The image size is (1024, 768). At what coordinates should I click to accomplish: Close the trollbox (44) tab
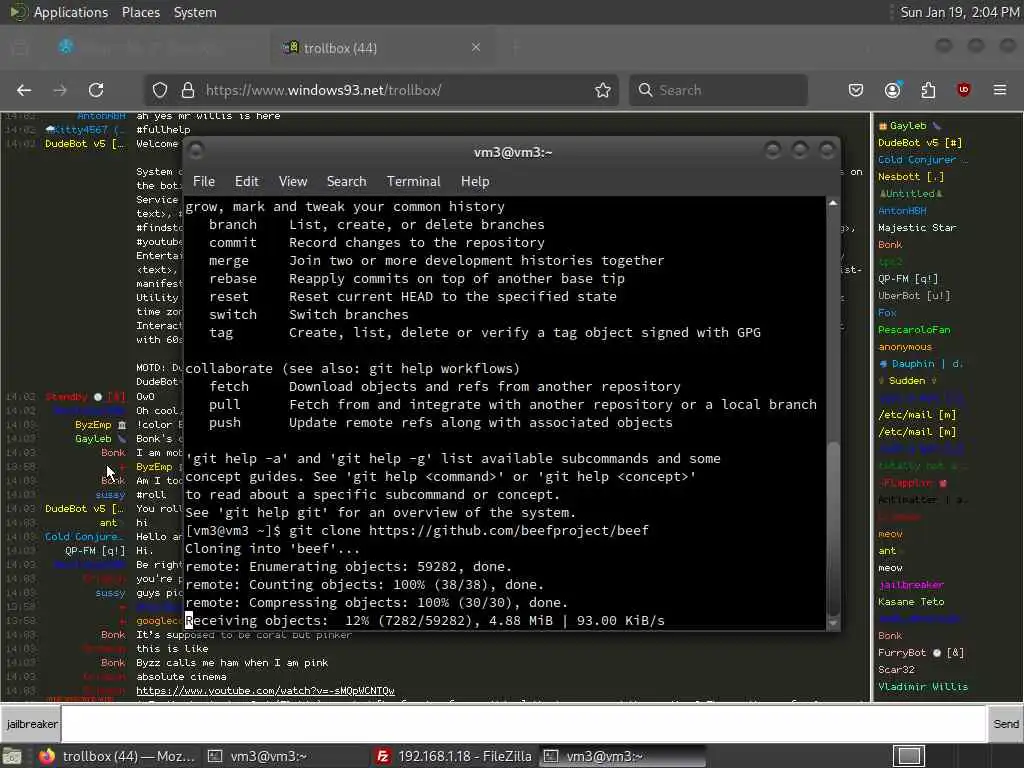point(476,47)
